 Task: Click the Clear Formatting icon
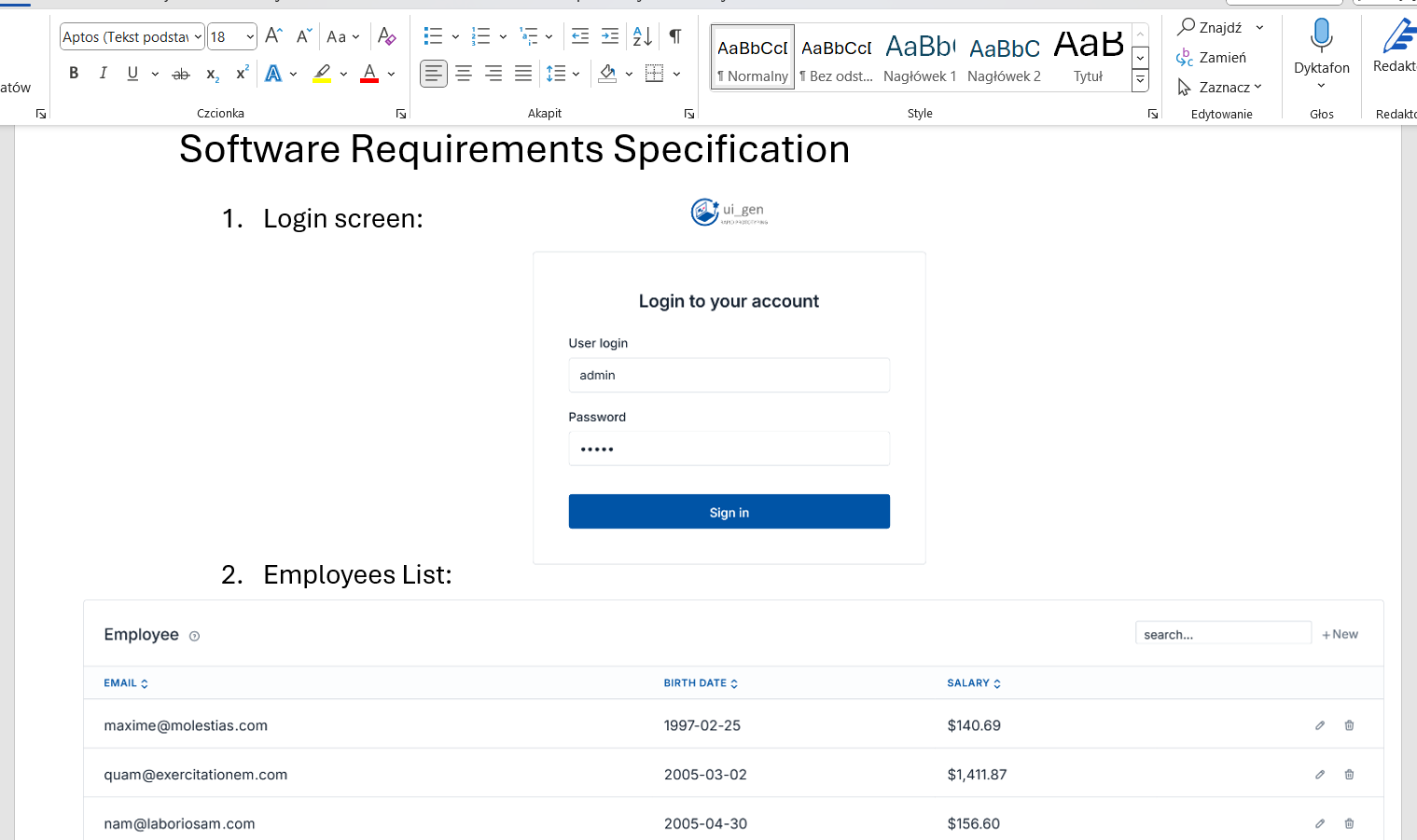[x=386, y=36]
